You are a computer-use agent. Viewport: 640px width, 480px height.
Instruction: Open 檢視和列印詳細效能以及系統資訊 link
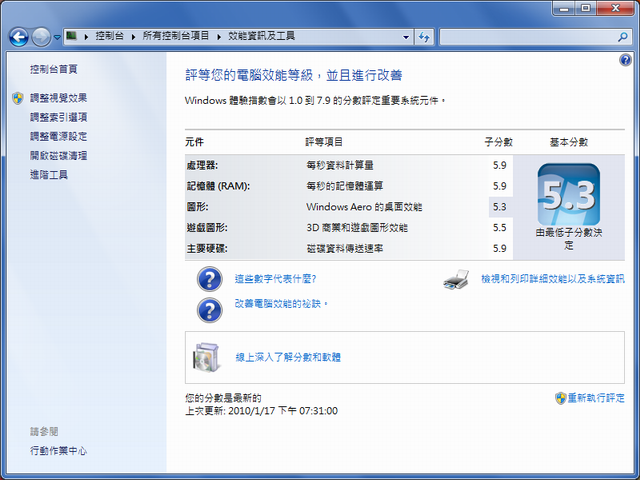[x=553, y=279]
